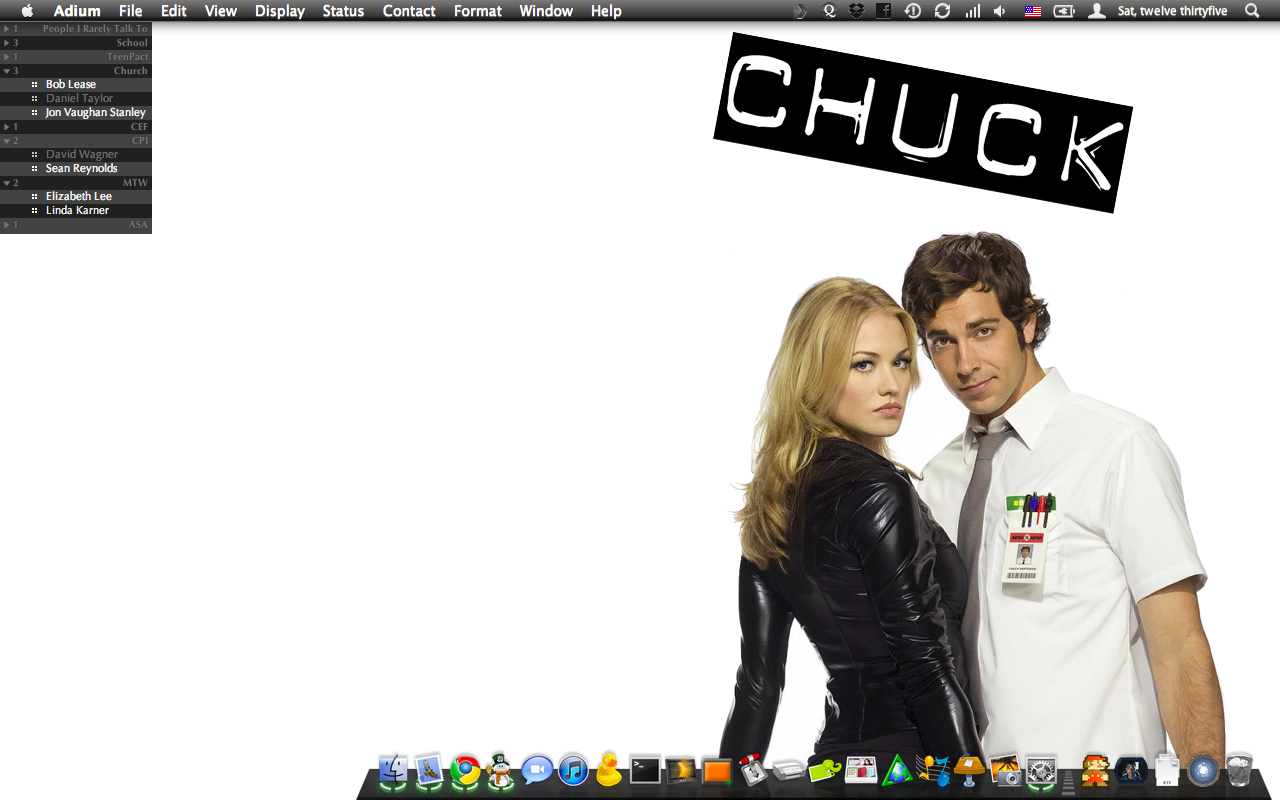Open the Apple menu
This screenshot has width=1280, height=800.
(x=27, y=11)
